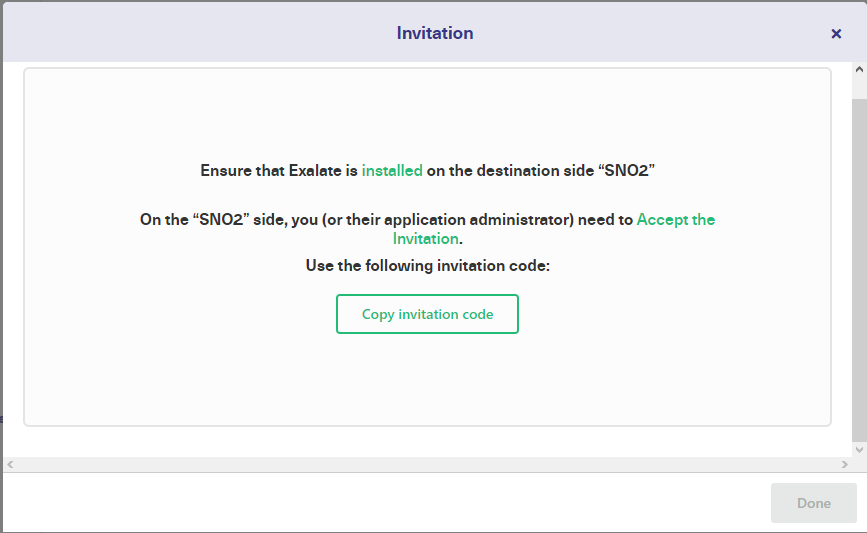Click the "Use the following invitation code:" text

click(427, 265)
